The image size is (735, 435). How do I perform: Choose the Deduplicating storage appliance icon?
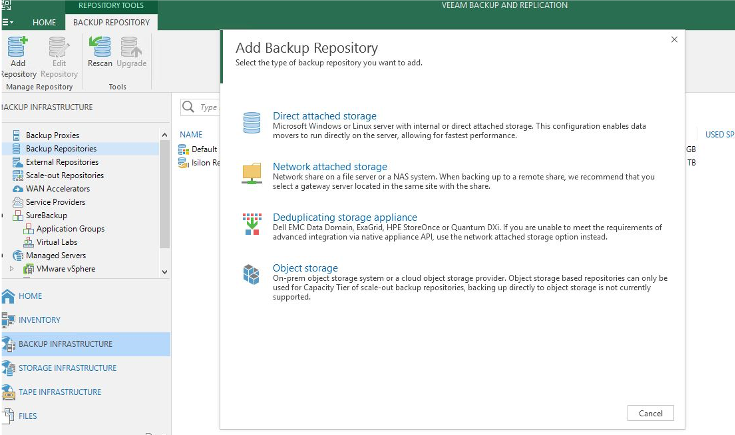coord(251,223)
